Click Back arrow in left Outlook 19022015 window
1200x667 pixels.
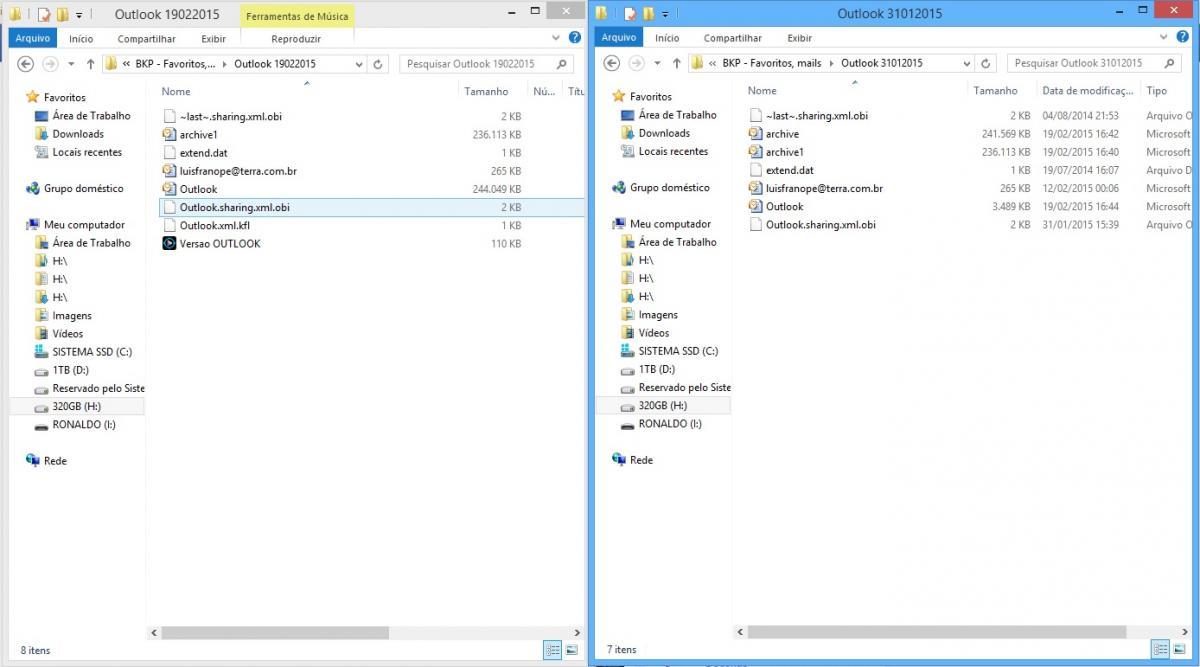[26, 63]
